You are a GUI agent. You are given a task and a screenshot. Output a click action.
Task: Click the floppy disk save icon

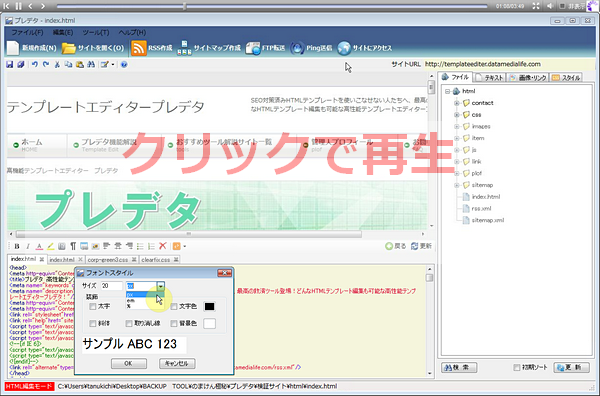point(10,64)
